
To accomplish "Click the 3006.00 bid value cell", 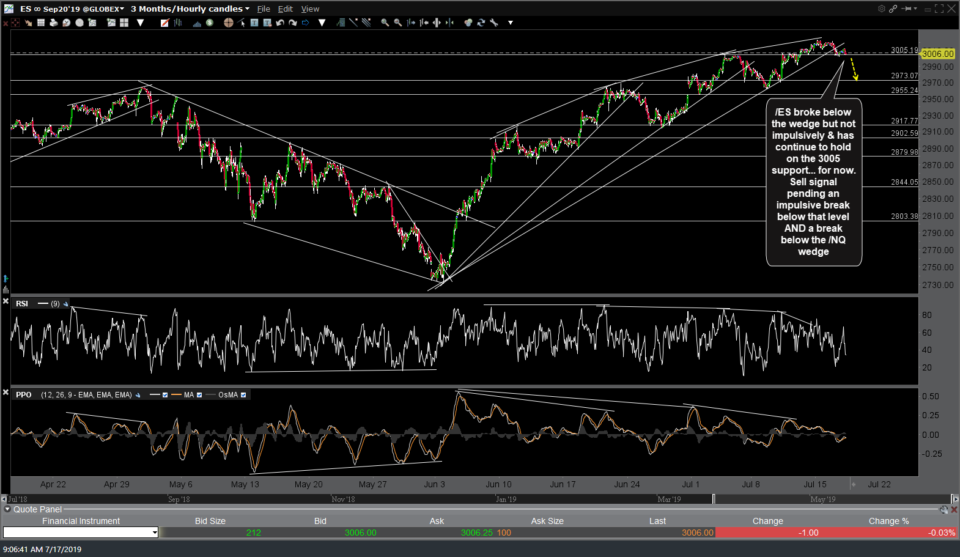I will (x=360, y=533).
